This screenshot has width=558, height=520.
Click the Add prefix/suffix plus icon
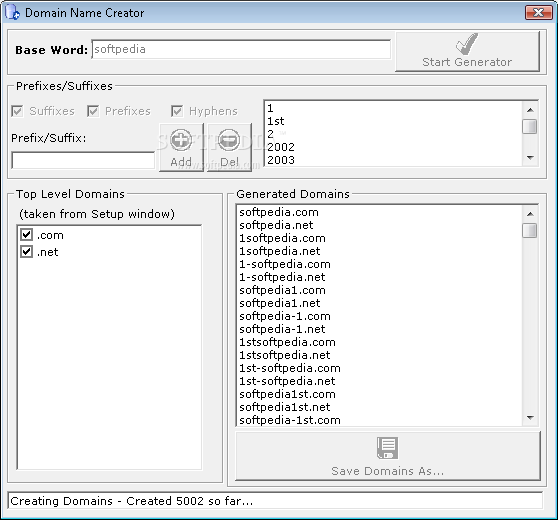point(181,147)
